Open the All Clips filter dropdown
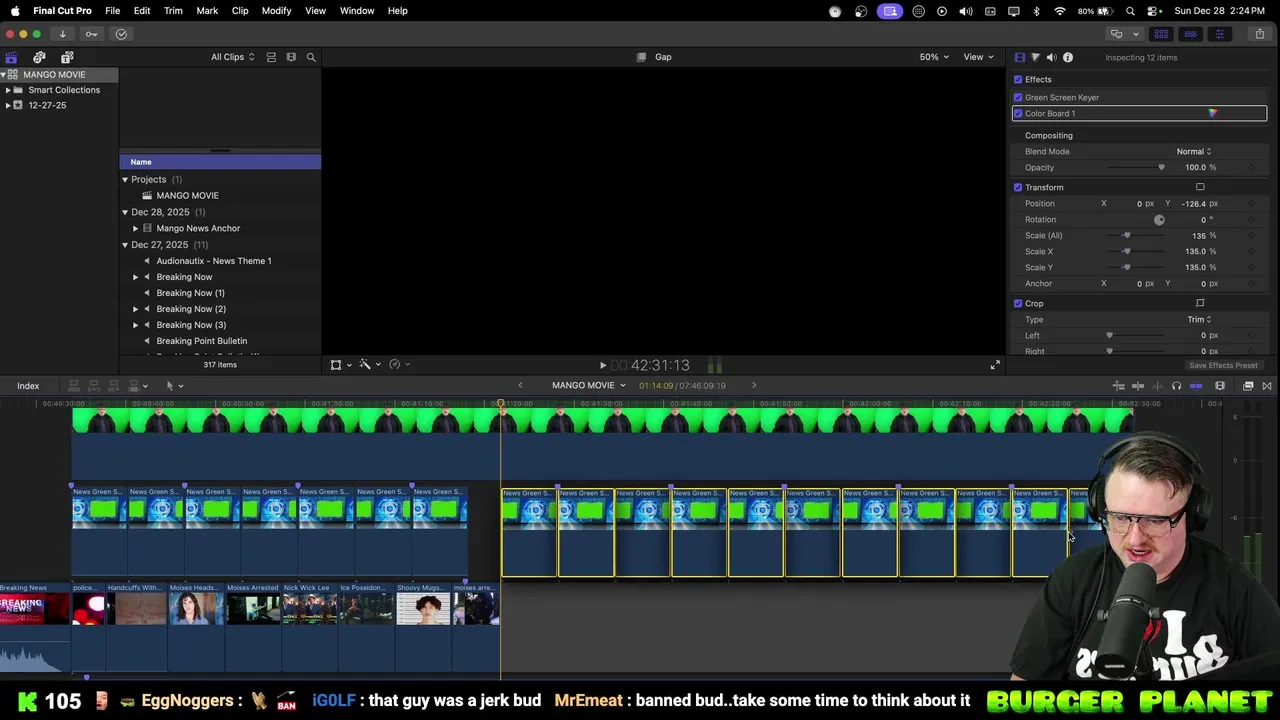Viewport: 1280px width, 720px height. click(x=232, y=57)
